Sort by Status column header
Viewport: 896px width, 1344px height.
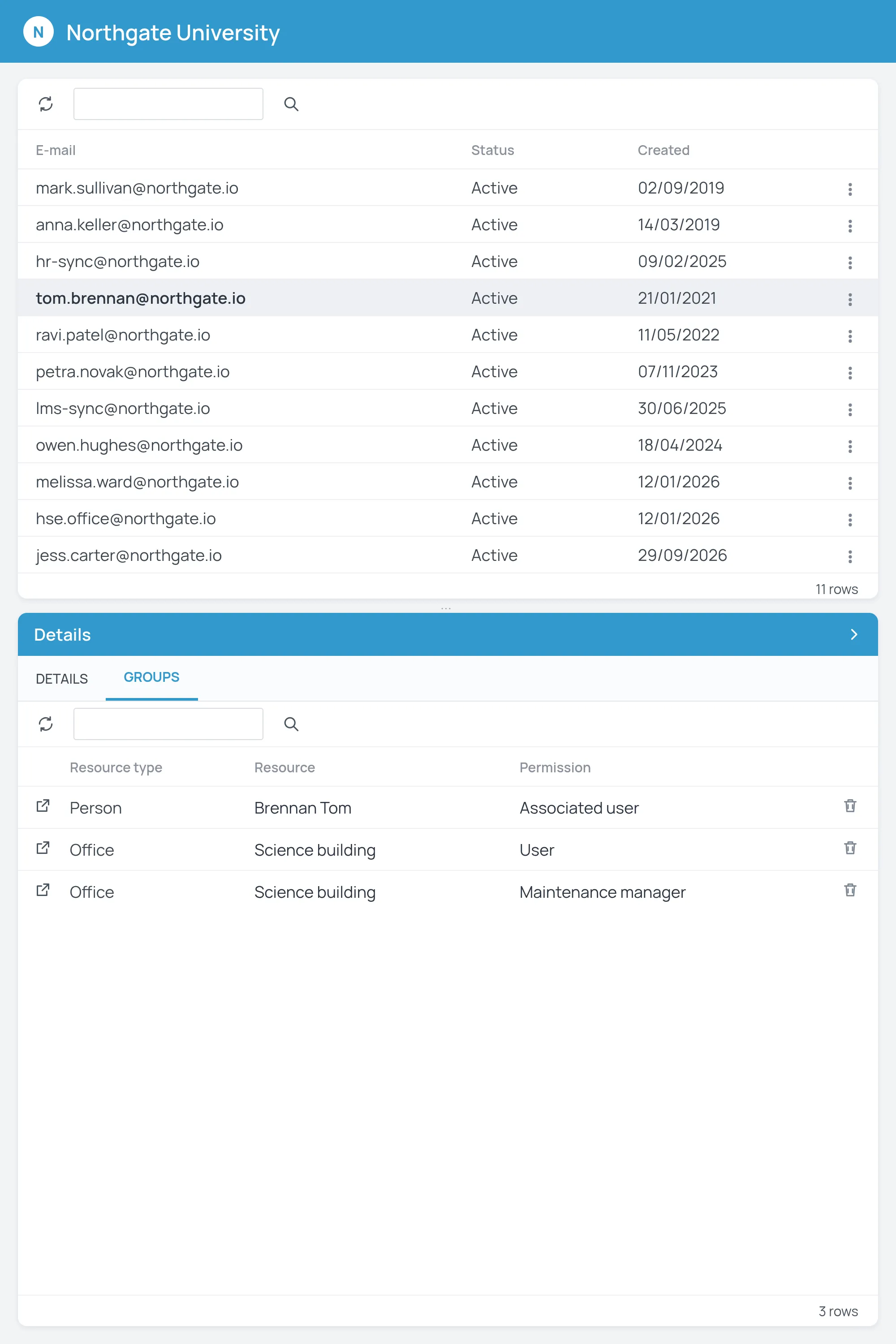pyautogui.click(x=492, y=150)
